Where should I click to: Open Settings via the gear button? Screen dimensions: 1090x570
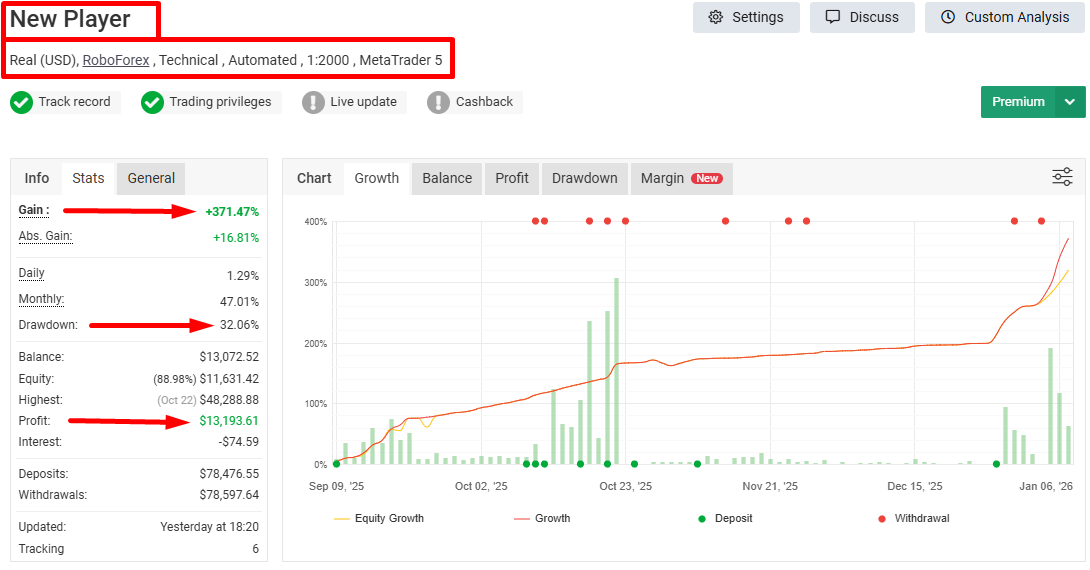pyautogui.click(x=746, y=17)
